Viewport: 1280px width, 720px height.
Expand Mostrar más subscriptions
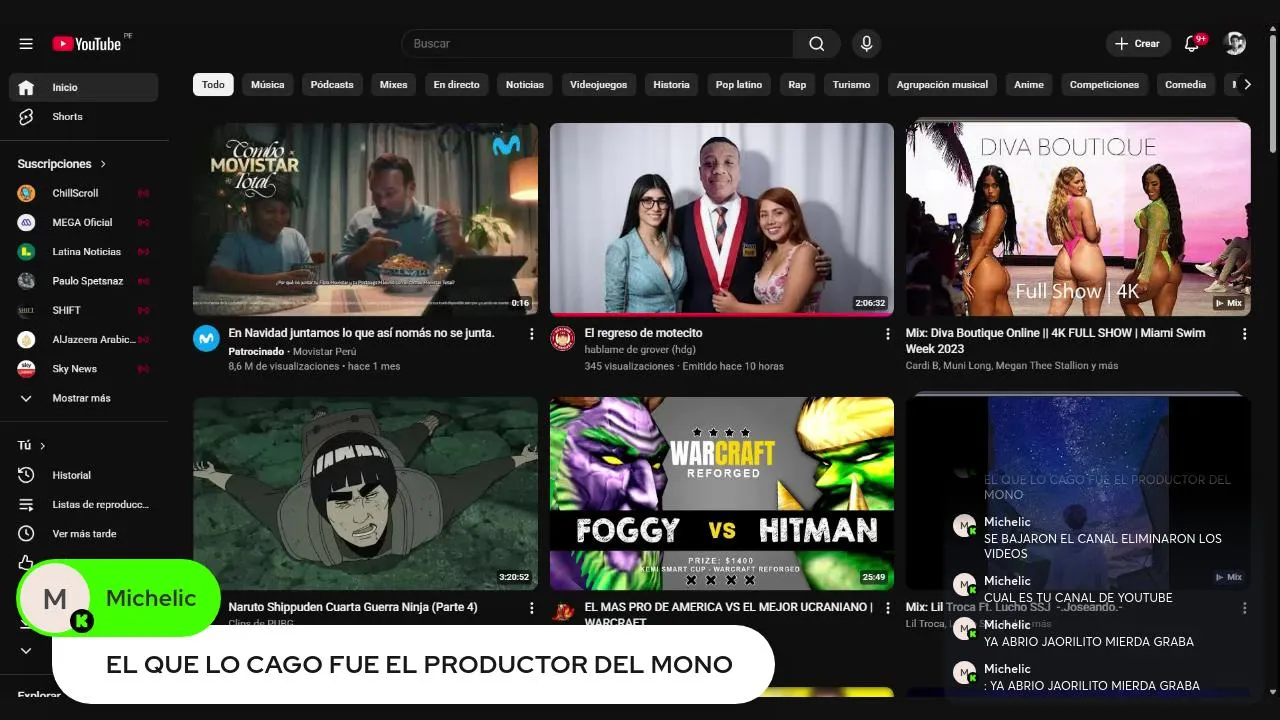pos(84,398)
